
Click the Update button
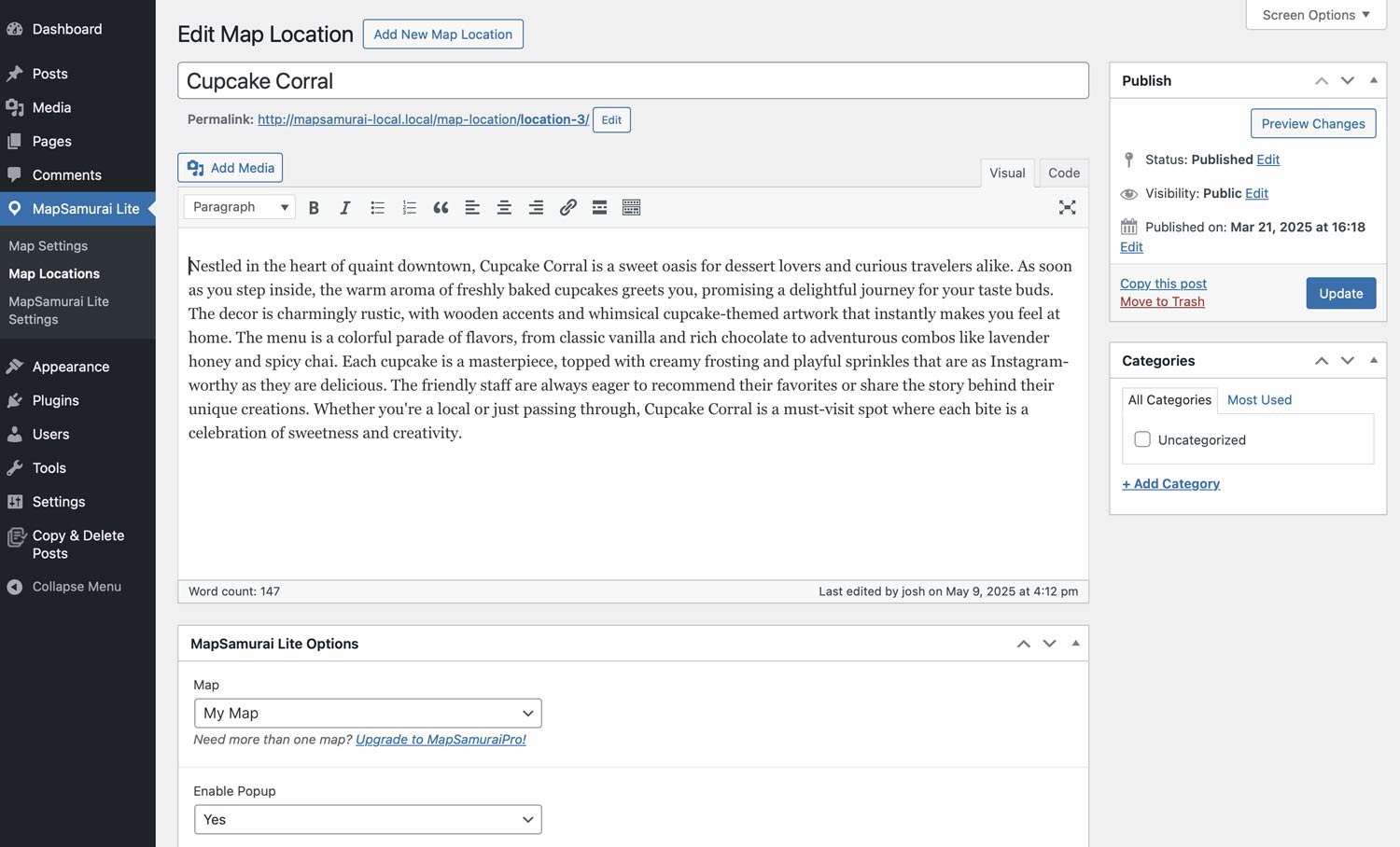pyautogui.click(x=1341, y=293)
